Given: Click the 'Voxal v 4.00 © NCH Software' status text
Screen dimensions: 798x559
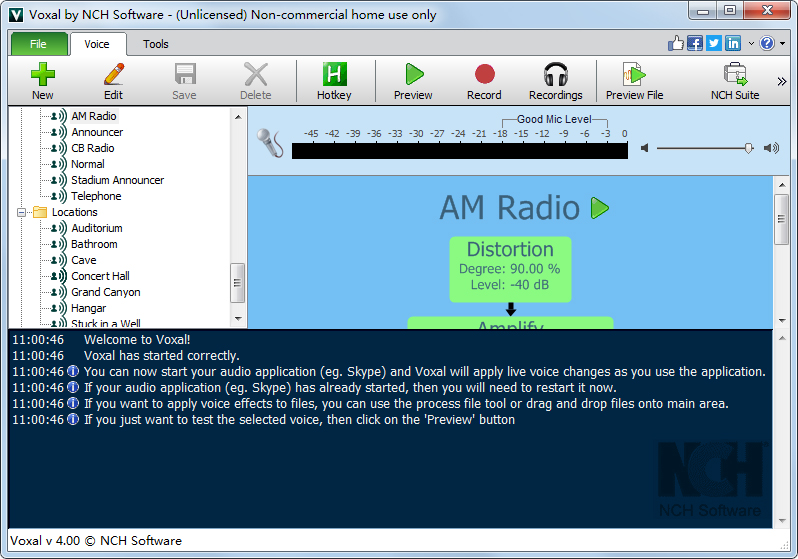Looking at the screenshot, I should pos(96,541).
